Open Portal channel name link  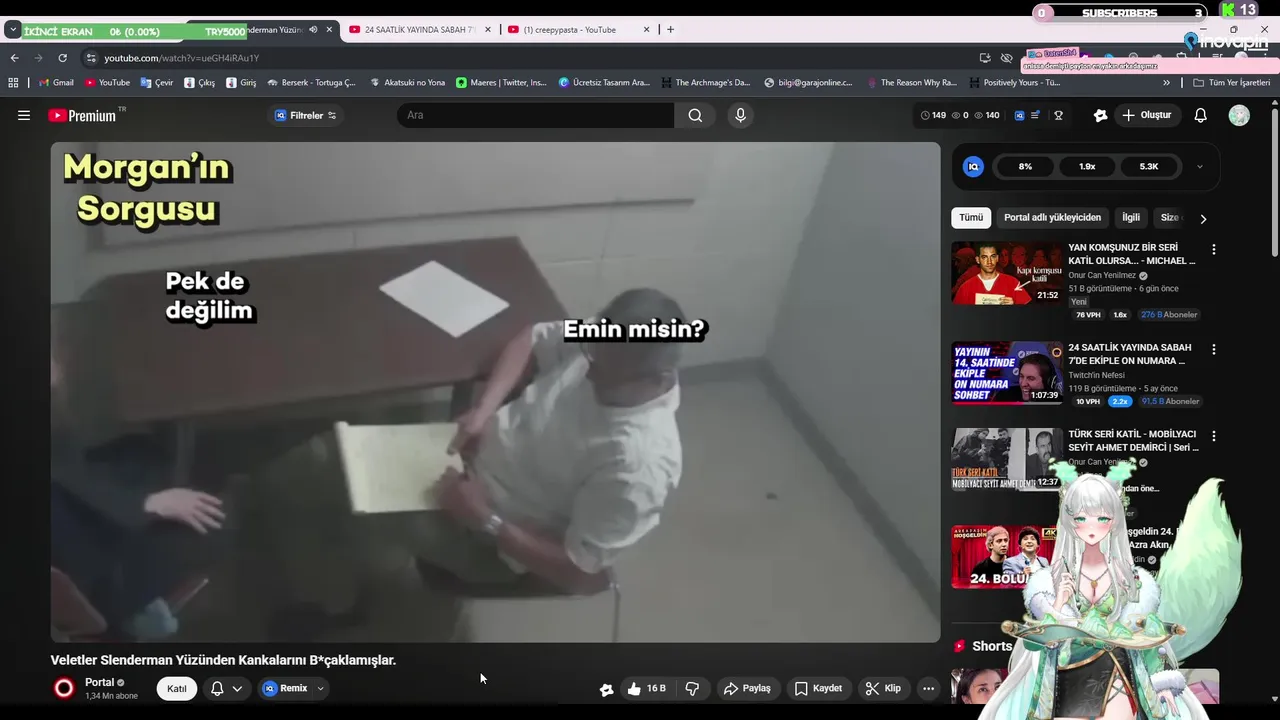99,682
